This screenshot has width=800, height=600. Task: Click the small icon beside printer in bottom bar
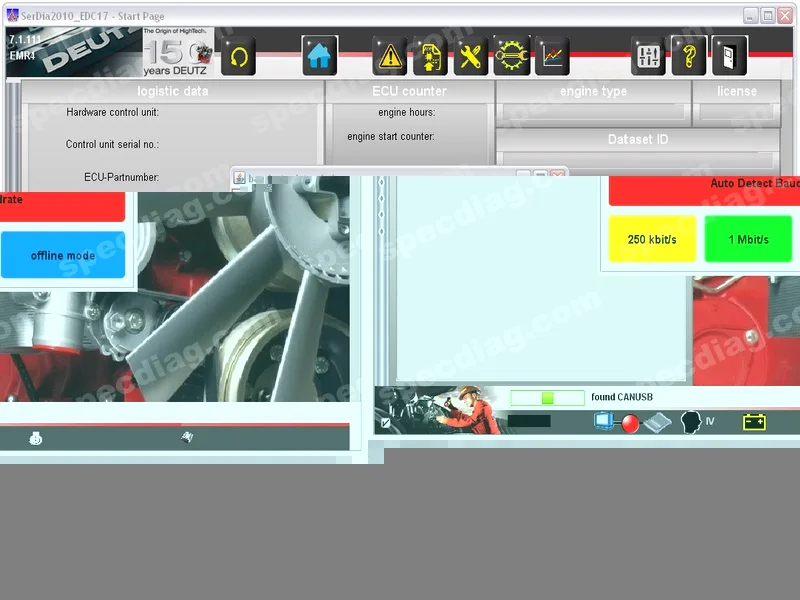pyautogui.click(x=187, y=437)
